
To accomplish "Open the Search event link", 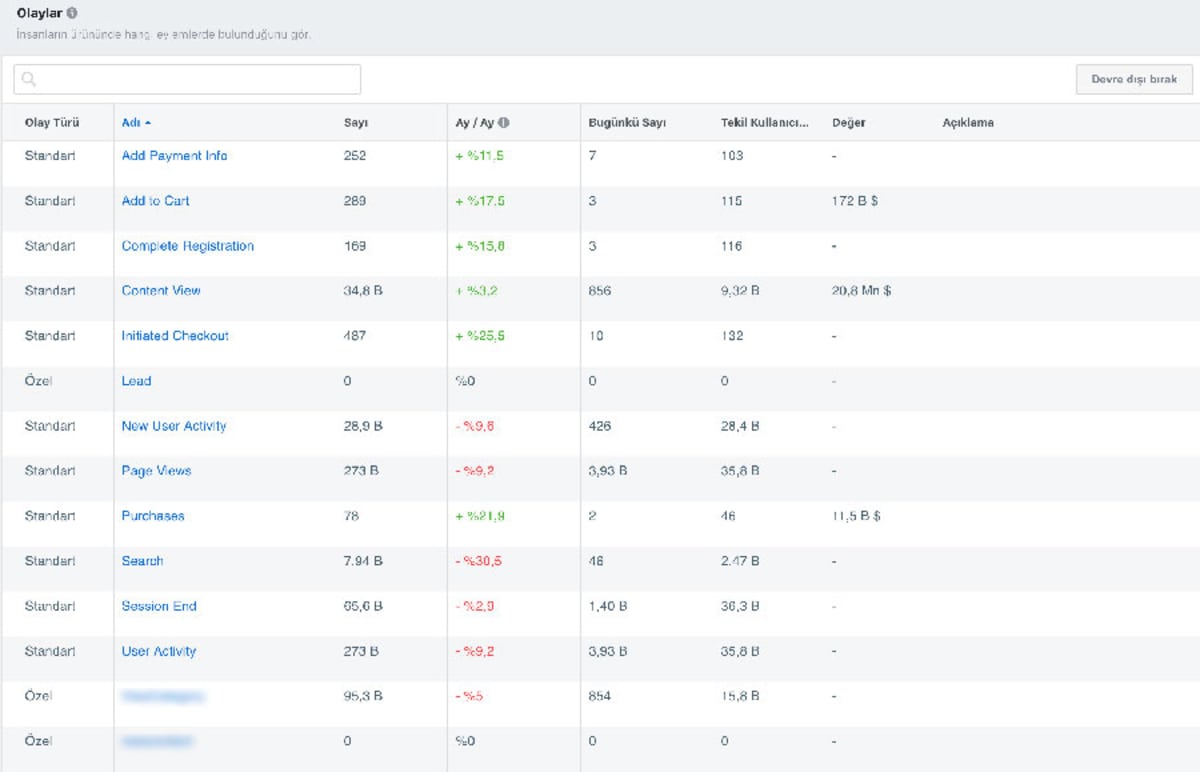I will click(x=142, y=561).
